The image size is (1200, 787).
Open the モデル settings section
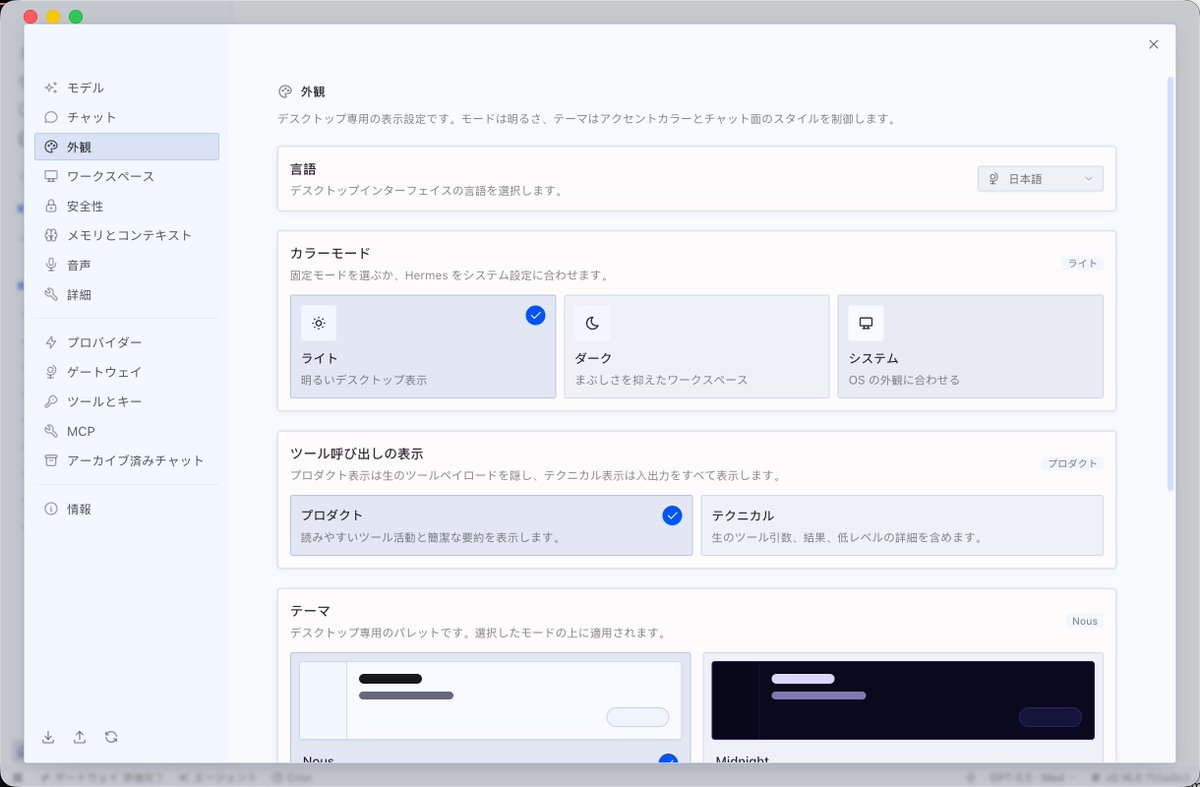pyautogui.click(x=126, y=88)
